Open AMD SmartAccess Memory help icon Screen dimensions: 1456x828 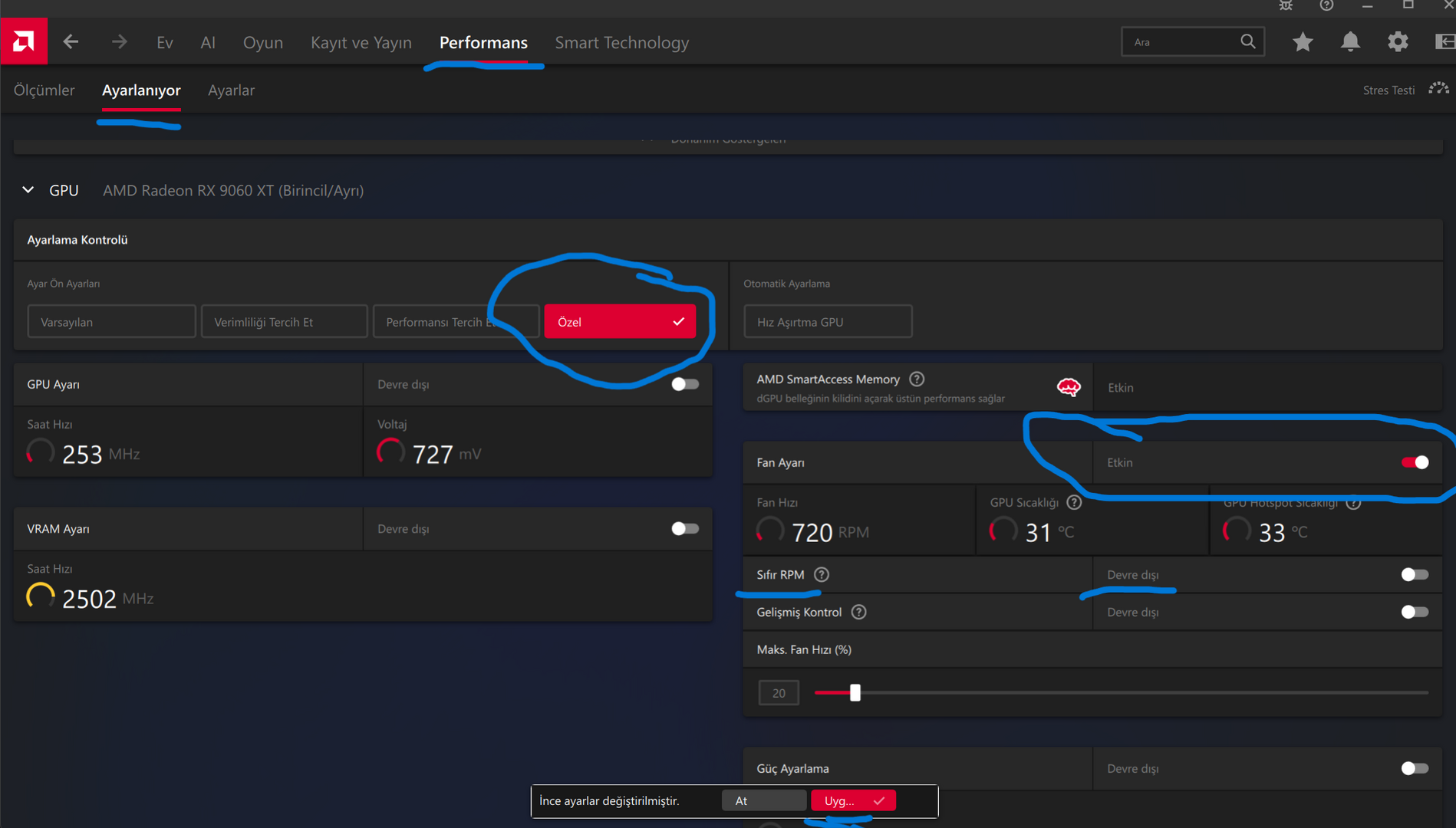(917, 379)
